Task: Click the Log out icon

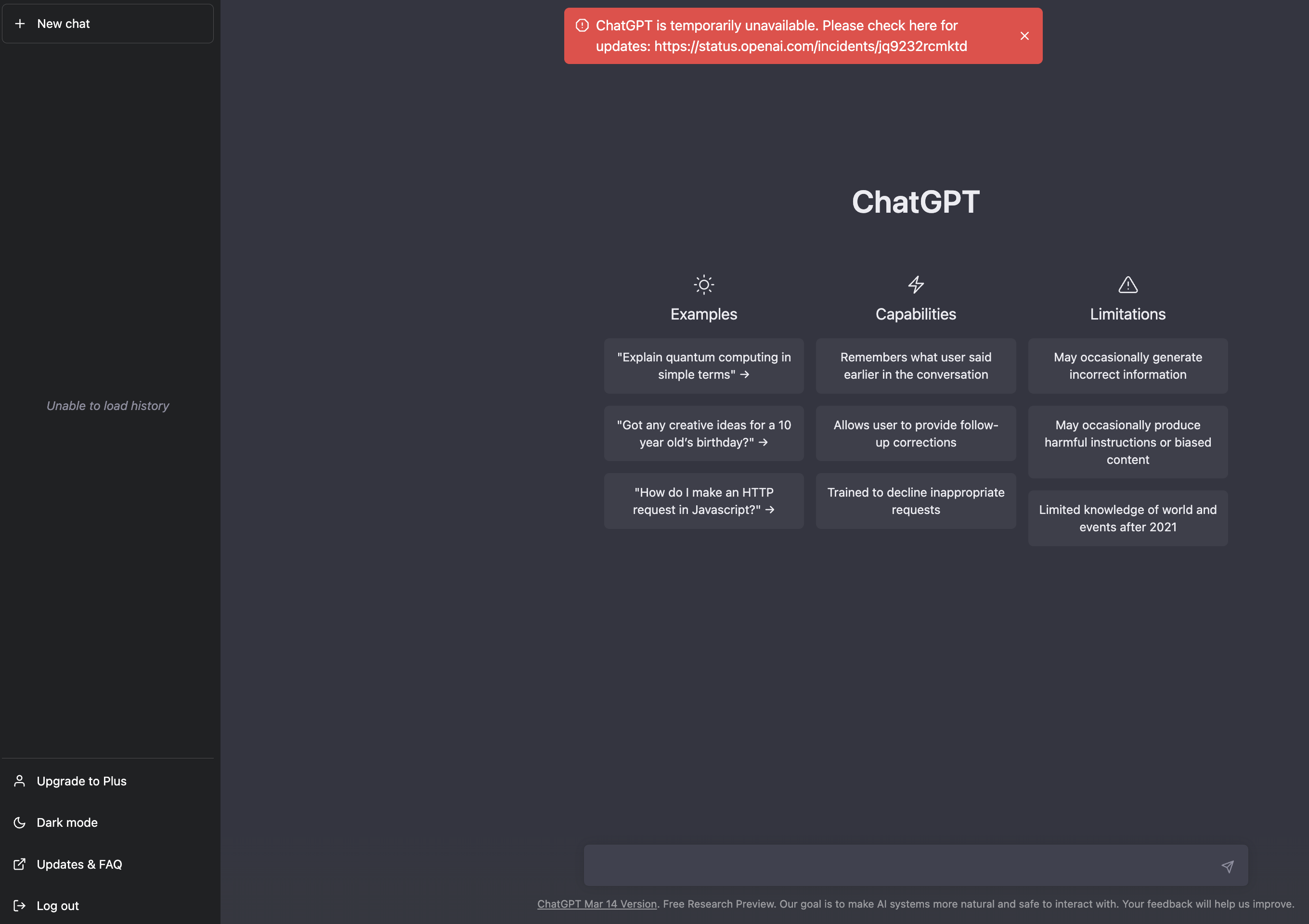Action: click(x=20, y=904)
